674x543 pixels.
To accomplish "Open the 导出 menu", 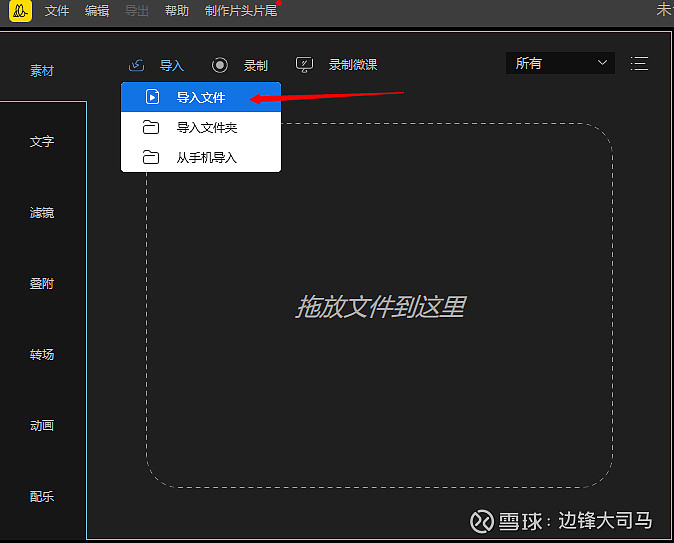I will pyautogui.click(x=137, y=10).
